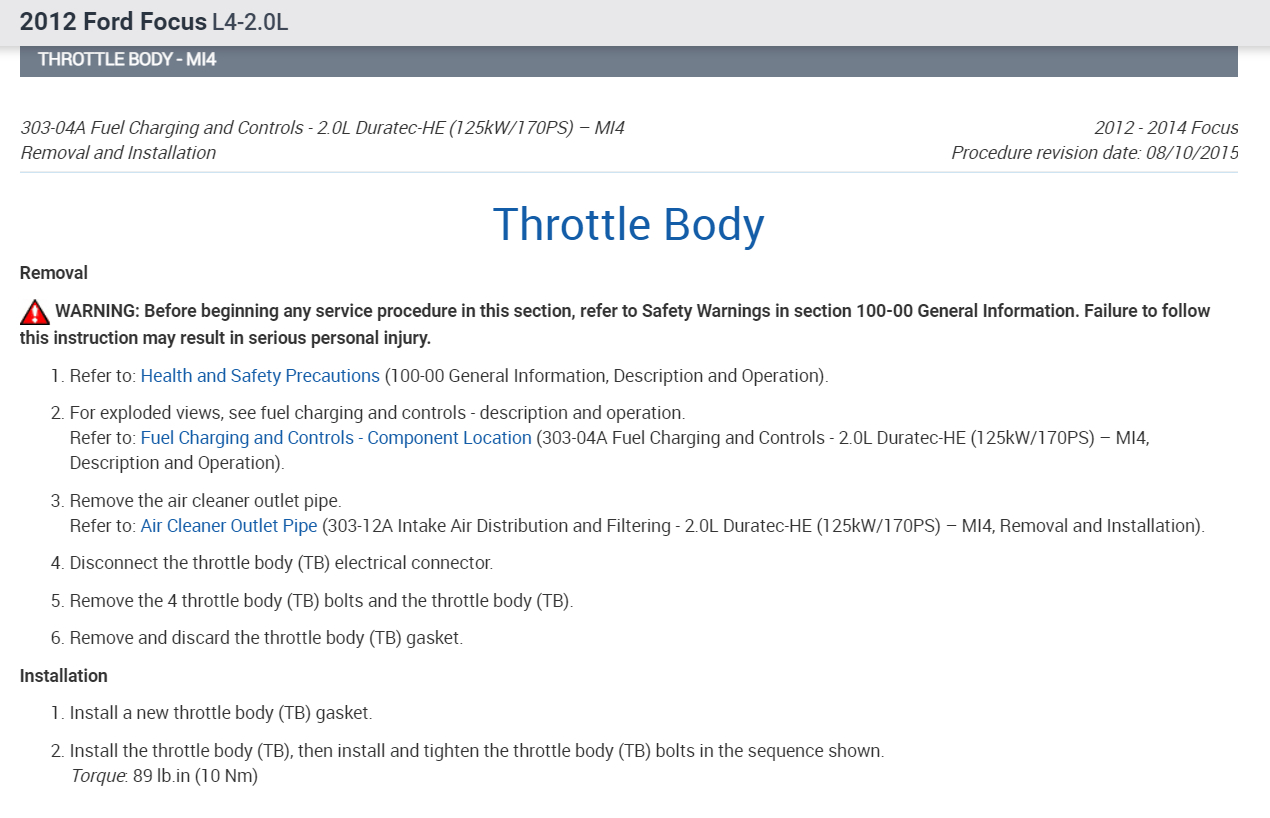Click the Removal section heading
The image size is (1270, 818).
[x=54, y=273]
